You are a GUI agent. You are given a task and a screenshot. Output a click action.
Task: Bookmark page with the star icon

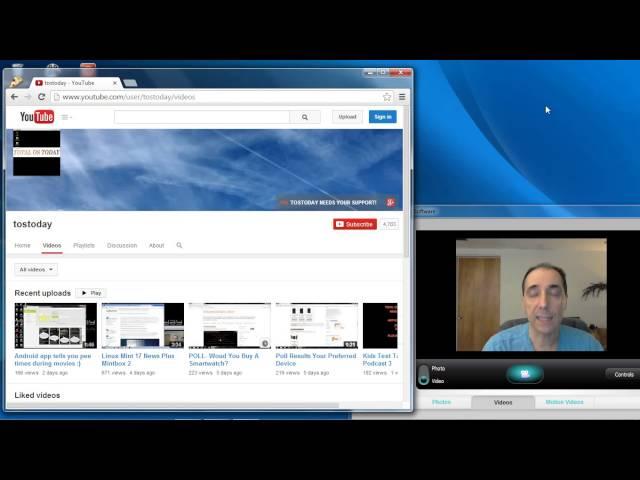point(387,97)
